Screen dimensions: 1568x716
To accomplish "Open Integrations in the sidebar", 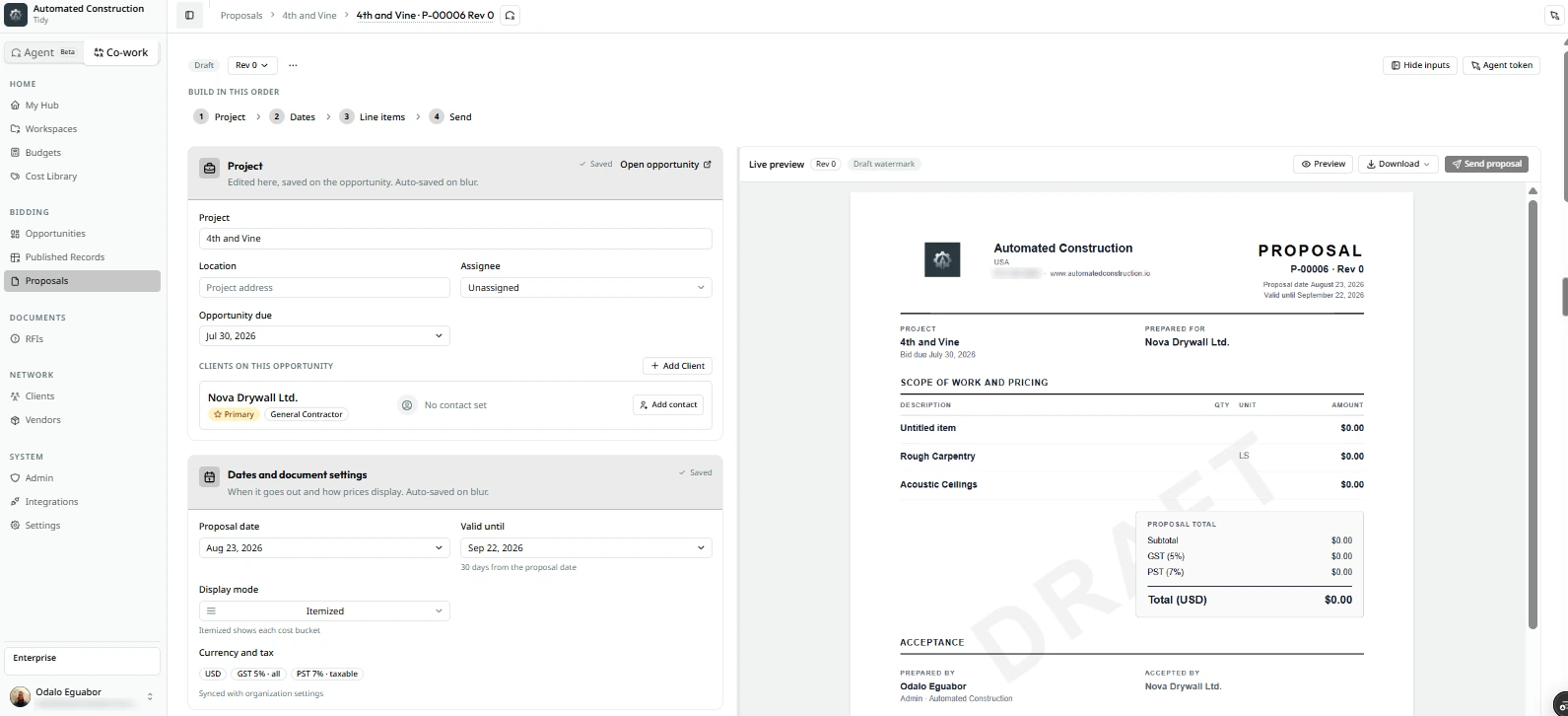I will pyautogui.click(x=51, y=502).
